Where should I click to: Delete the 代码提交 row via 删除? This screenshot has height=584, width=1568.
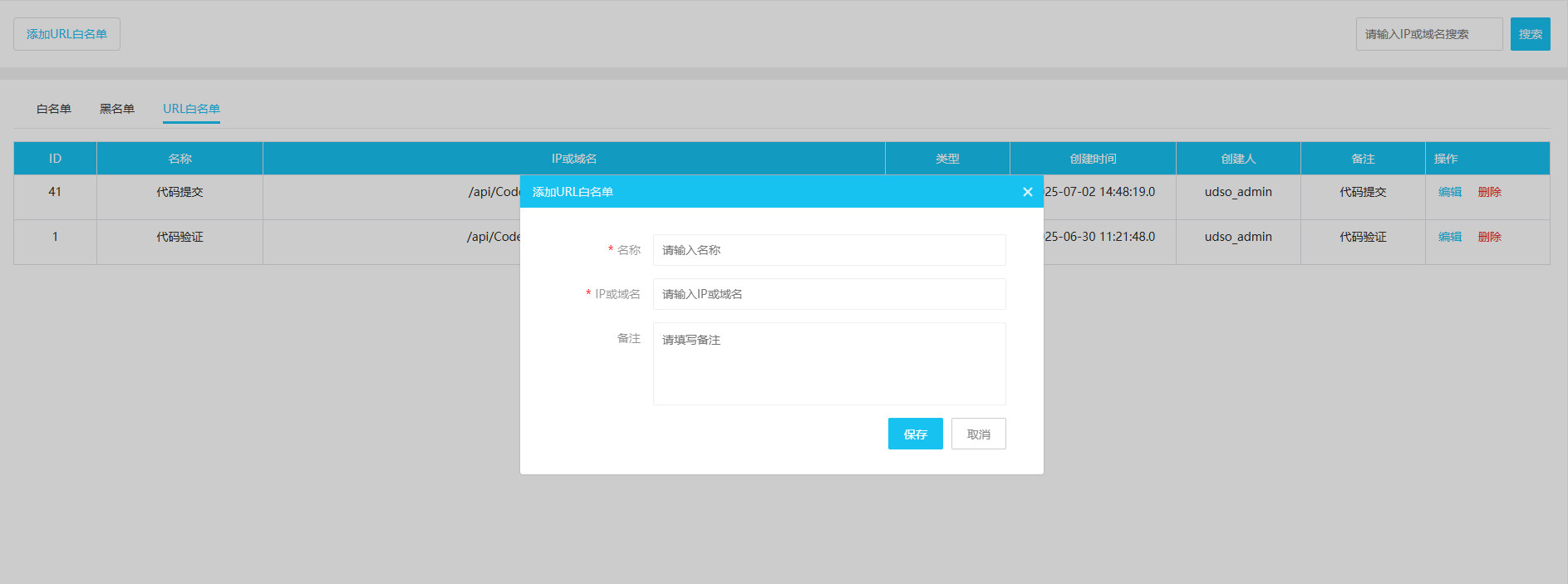pos(1489,192)
